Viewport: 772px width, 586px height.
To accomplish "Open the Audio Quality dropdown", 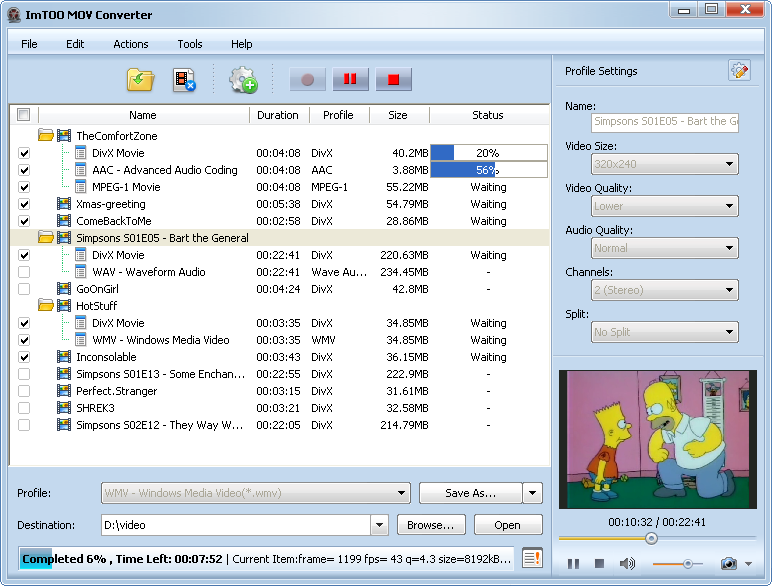I will click(664, 248).
